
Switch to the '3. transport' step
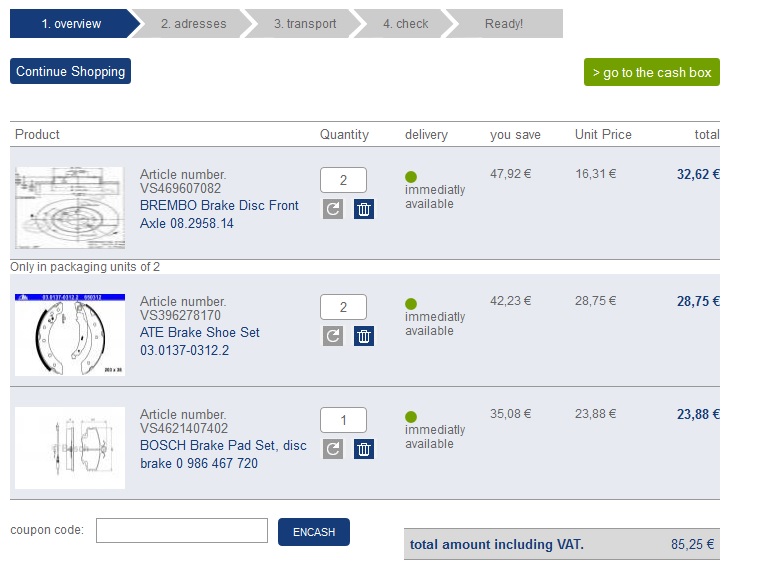pyautogui.click(x=305, y=23)
